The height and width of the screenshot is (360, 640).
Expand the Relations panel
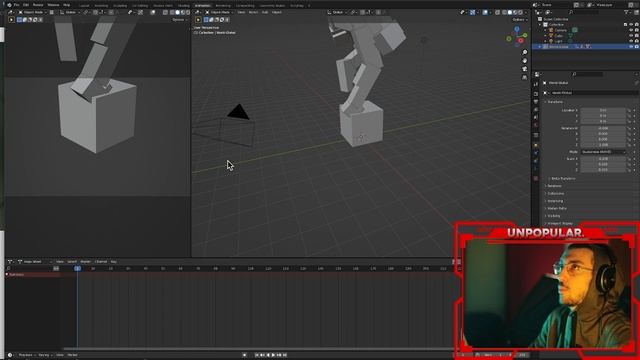(x=554, y=186)
